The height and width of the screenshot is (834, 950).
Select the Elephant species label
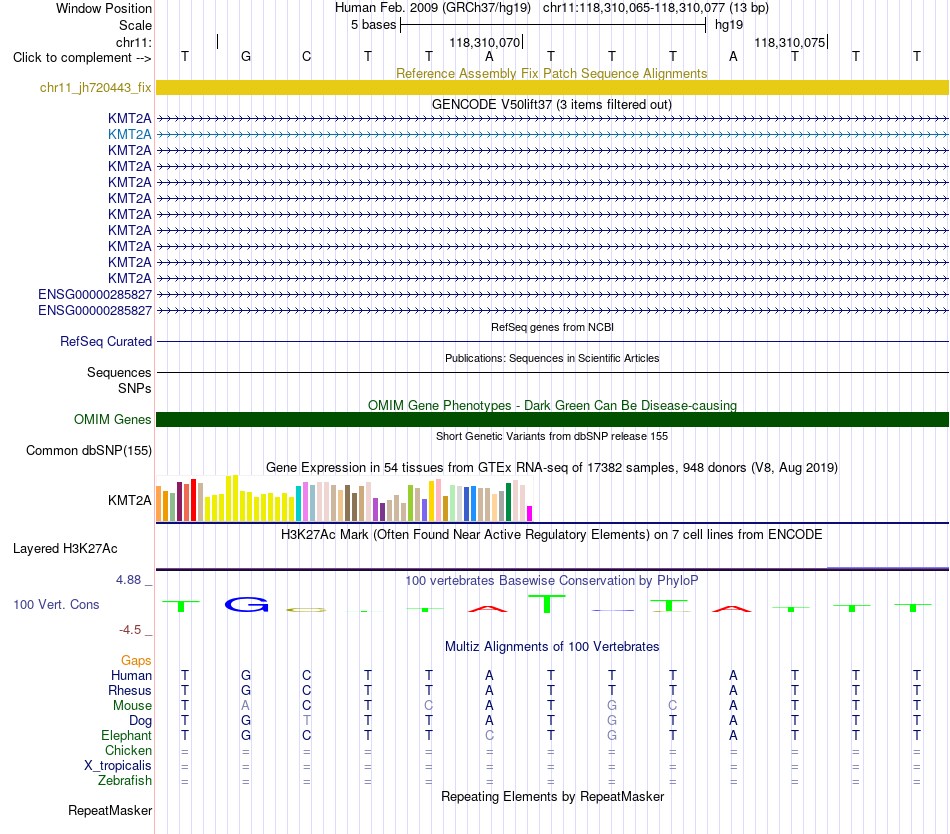click(126, 735)
